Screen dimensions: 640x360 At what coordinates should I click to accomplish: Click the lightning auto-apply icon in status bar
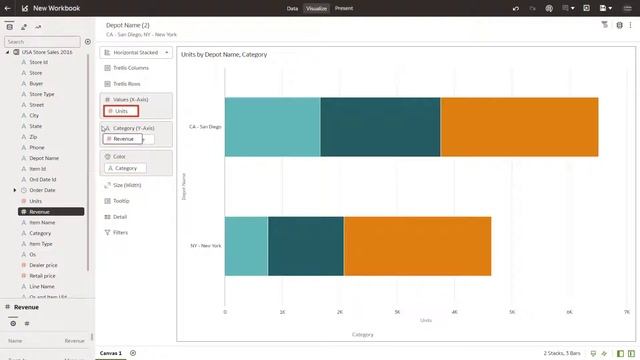pyautogui.click(x=604, y=353)
